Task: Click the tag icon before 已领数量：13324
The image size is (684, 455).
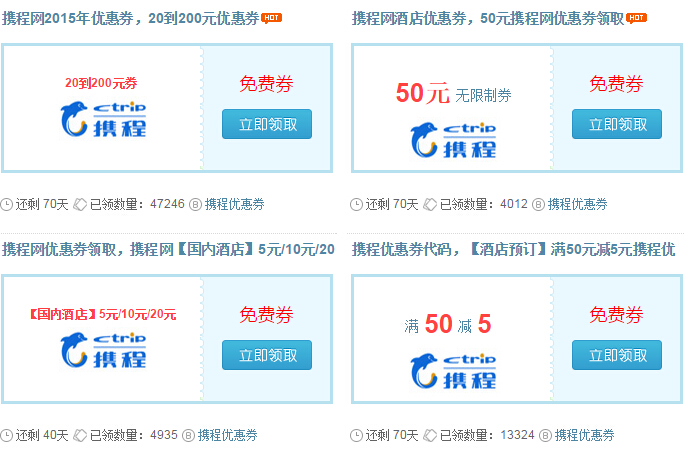Action: pos(430,435)
